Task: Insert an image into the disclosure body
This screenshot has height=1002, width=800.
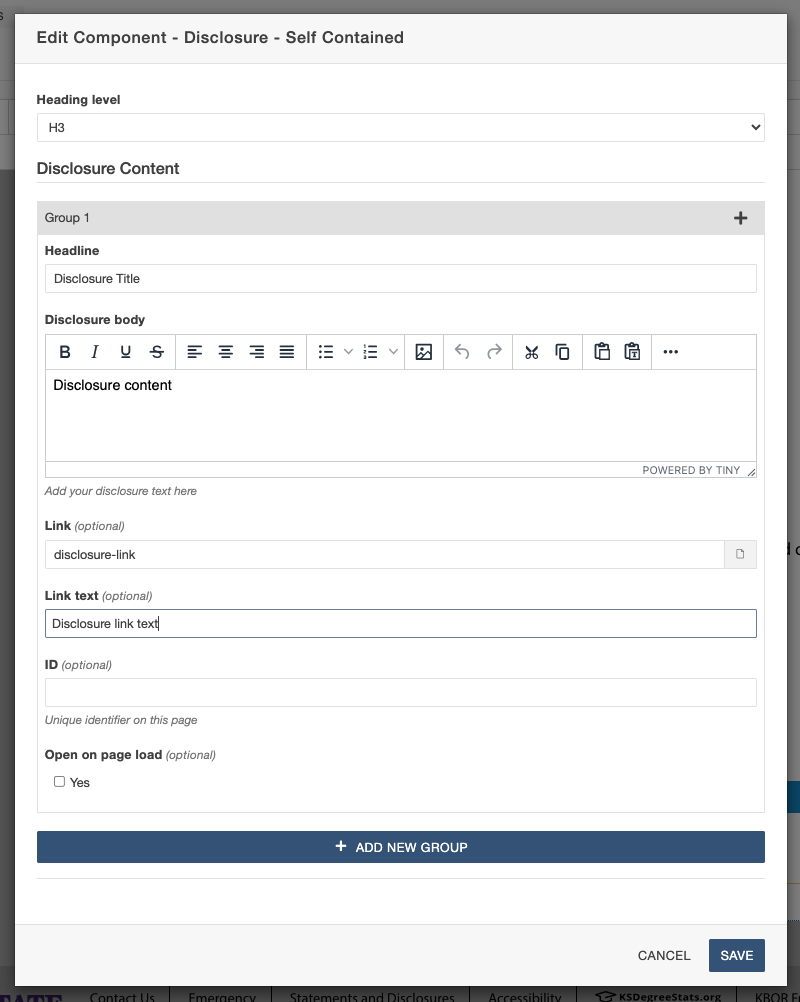Action: coord(423,351)
